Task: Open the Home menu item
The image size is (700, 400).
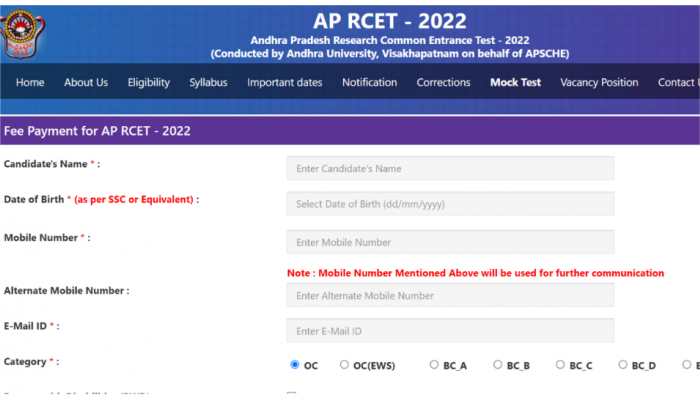Action: (30, 83)
